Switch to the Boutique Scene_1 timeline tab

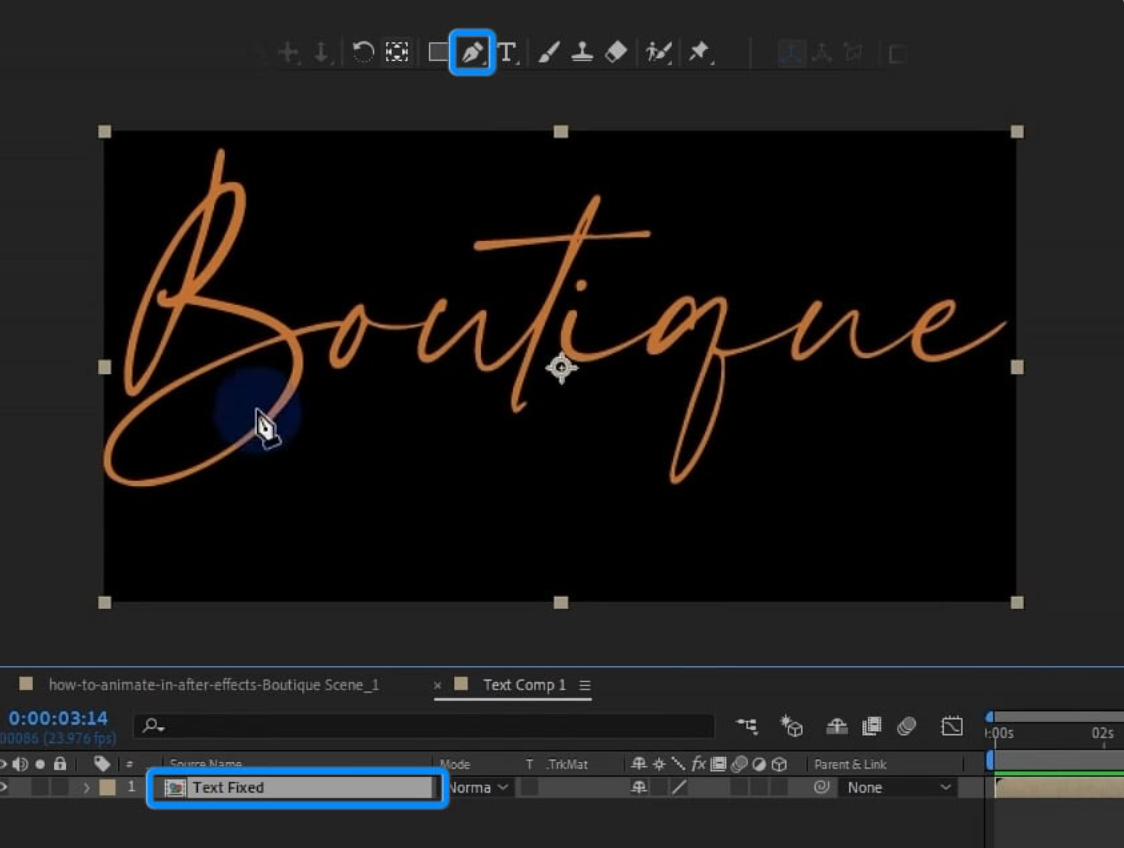click(214, 685)
